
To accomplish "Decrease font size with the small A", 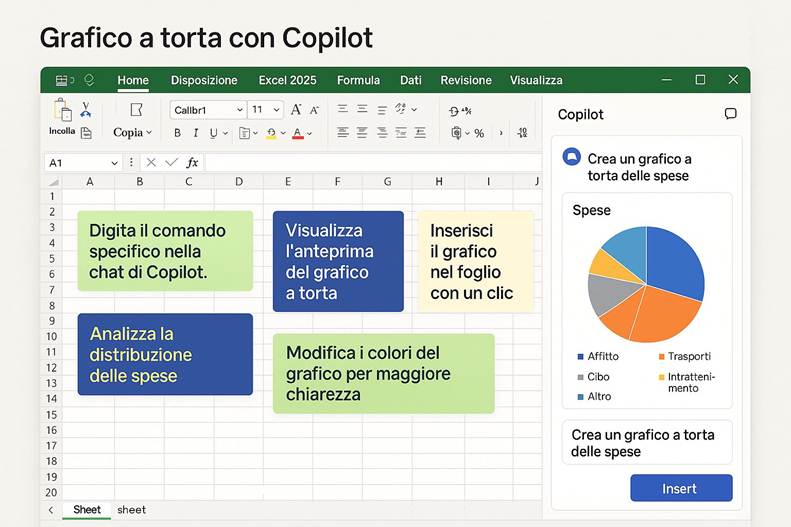I will click(x=314, y=110).
